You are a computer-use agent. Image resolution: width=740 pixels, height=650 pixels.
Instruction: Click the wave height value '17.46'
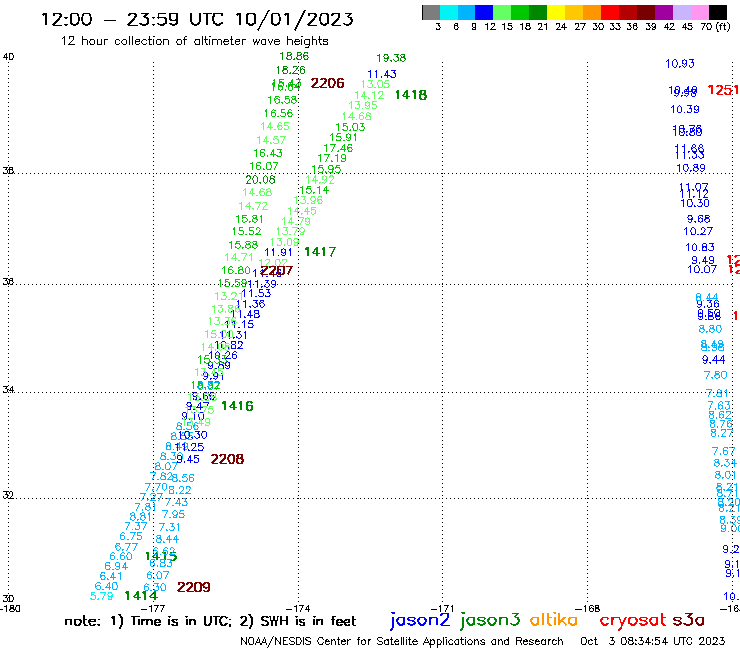(x=338, y=148)
